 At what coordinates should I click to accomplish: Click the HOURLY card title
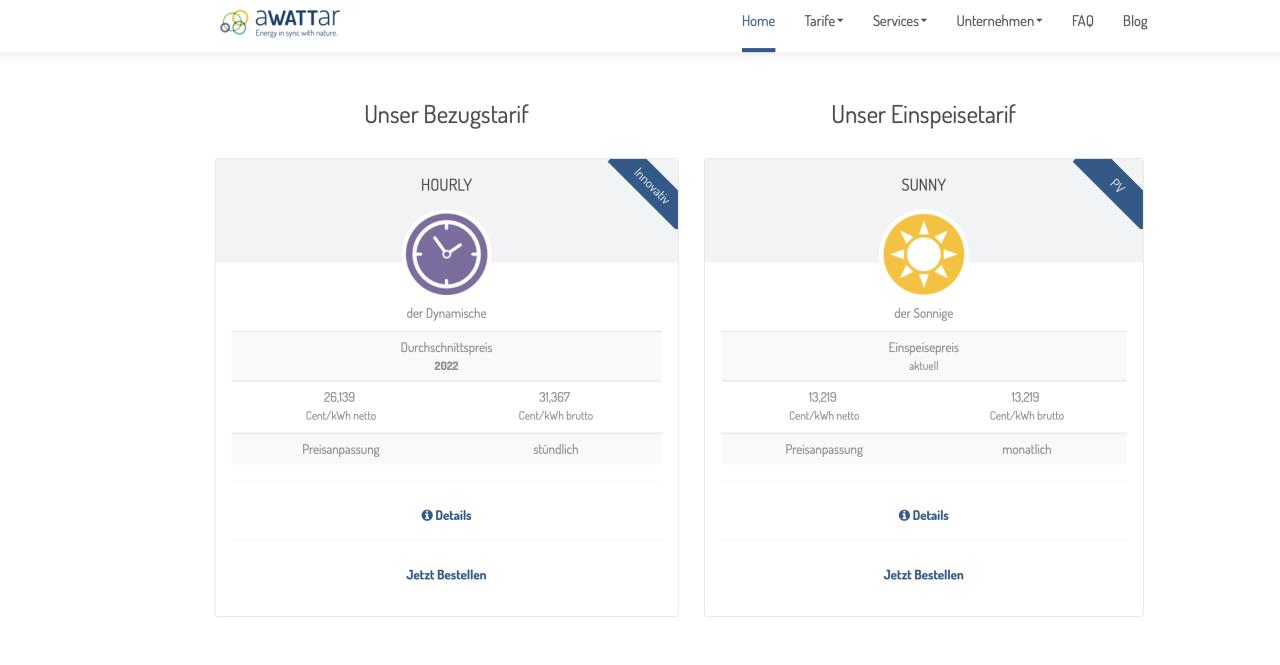tap(446, 185)
